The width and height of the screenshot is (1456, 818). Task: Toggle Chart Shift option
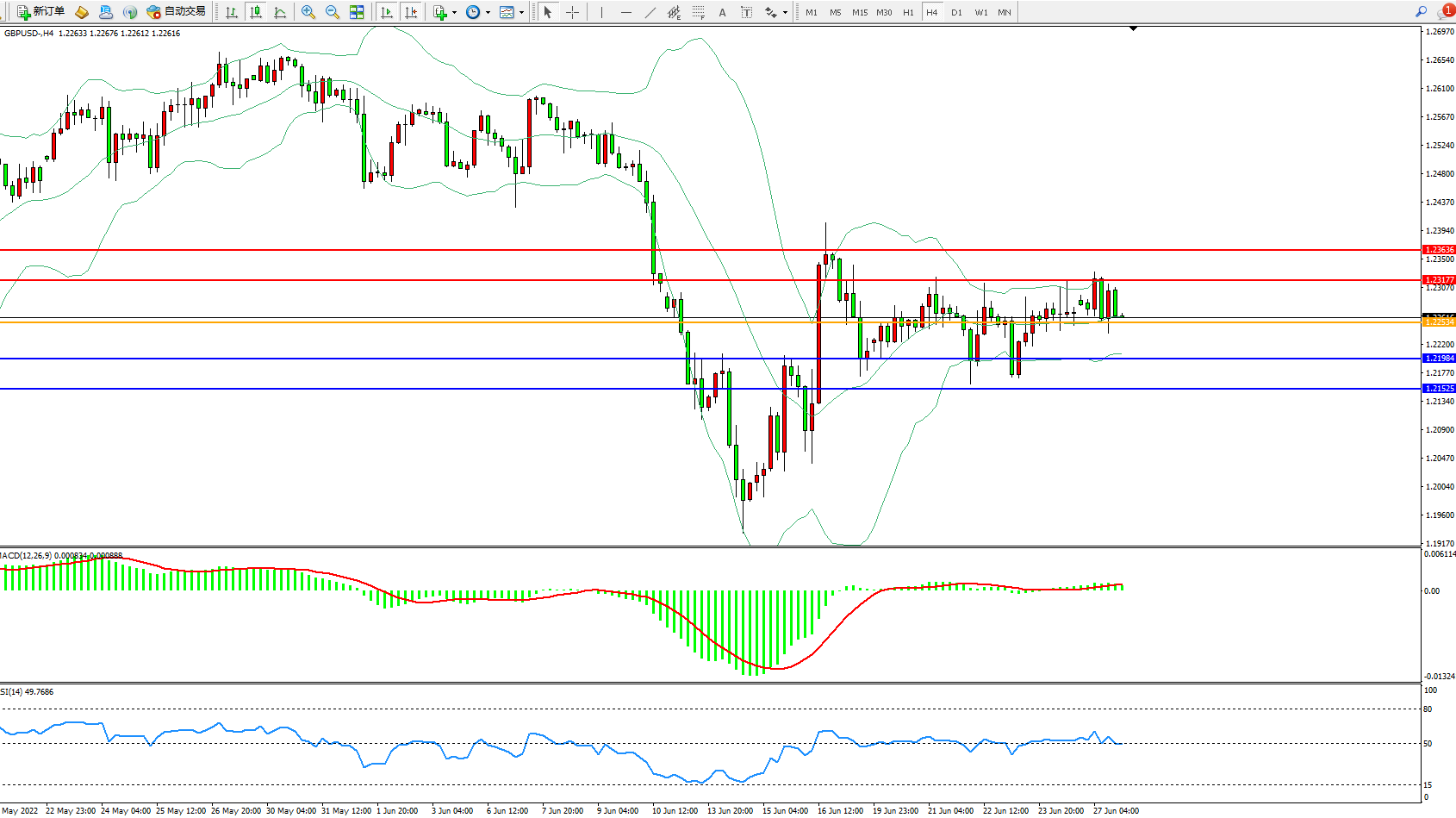tap(411, 12)
